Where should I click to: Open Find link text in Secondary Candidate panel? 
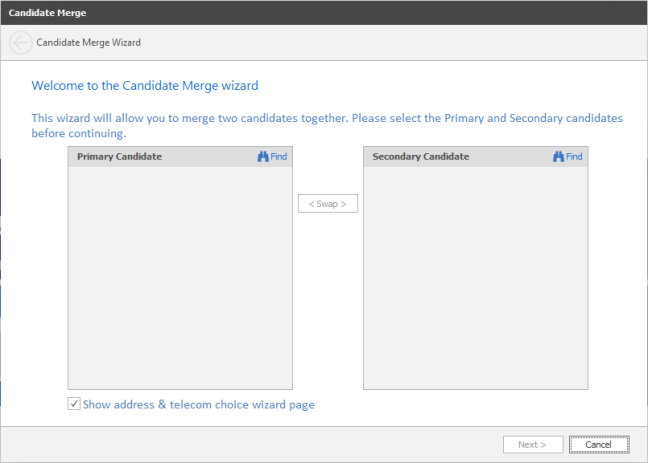click(574, 157)
